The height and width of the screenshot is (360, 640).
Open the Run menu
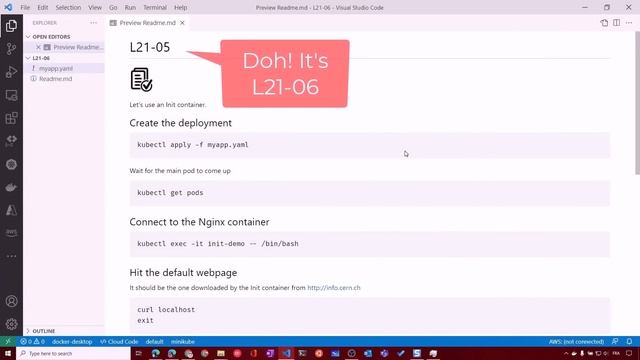pos(130,7)
